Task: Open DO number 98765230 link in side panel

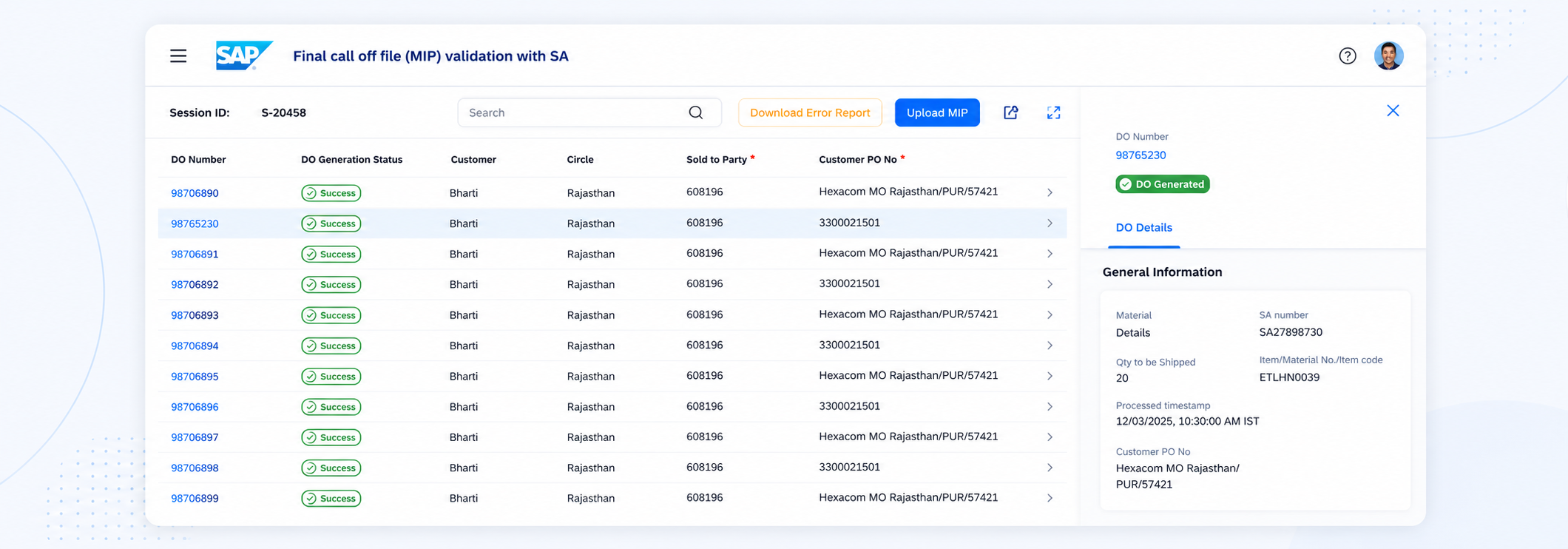Action: [x=1140, y=155]
